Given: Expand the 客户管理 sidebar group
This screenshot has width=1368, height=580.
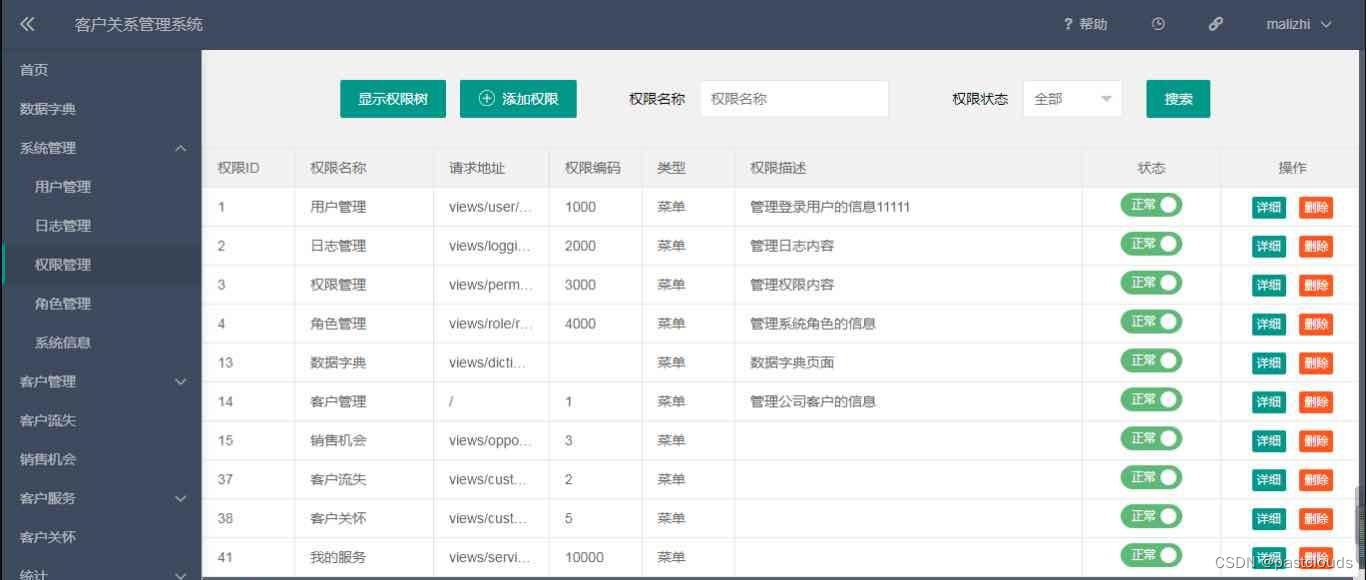Looking at the screenshot, I should (x=100, y=382).
